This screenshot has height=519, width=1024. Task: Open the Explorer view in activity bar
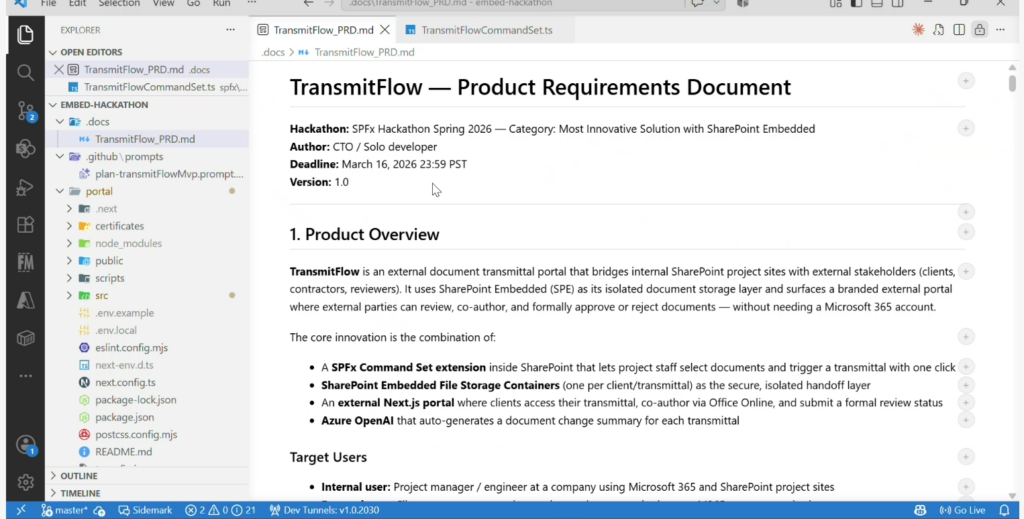25,34
